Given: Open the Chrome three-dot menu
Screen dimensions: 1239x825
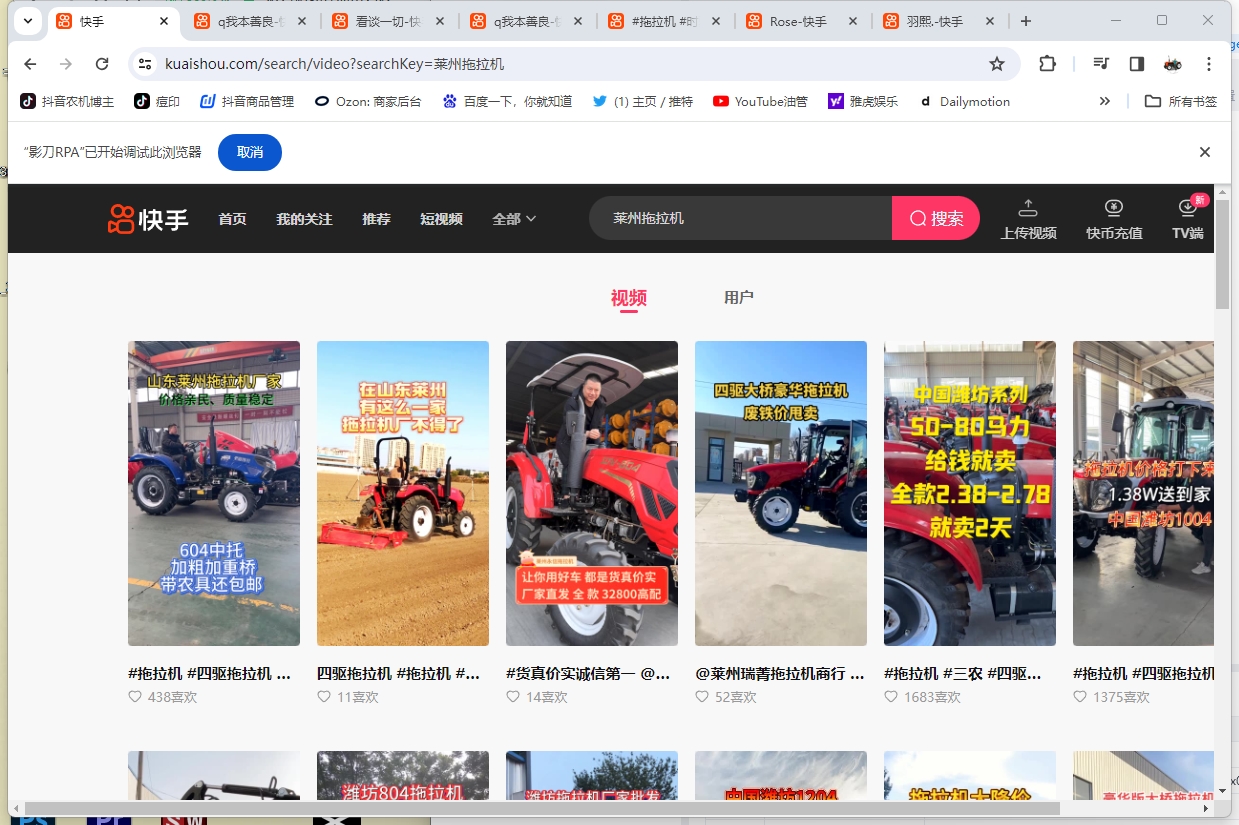Looking at the screenshot, I should coord(1209,64).
